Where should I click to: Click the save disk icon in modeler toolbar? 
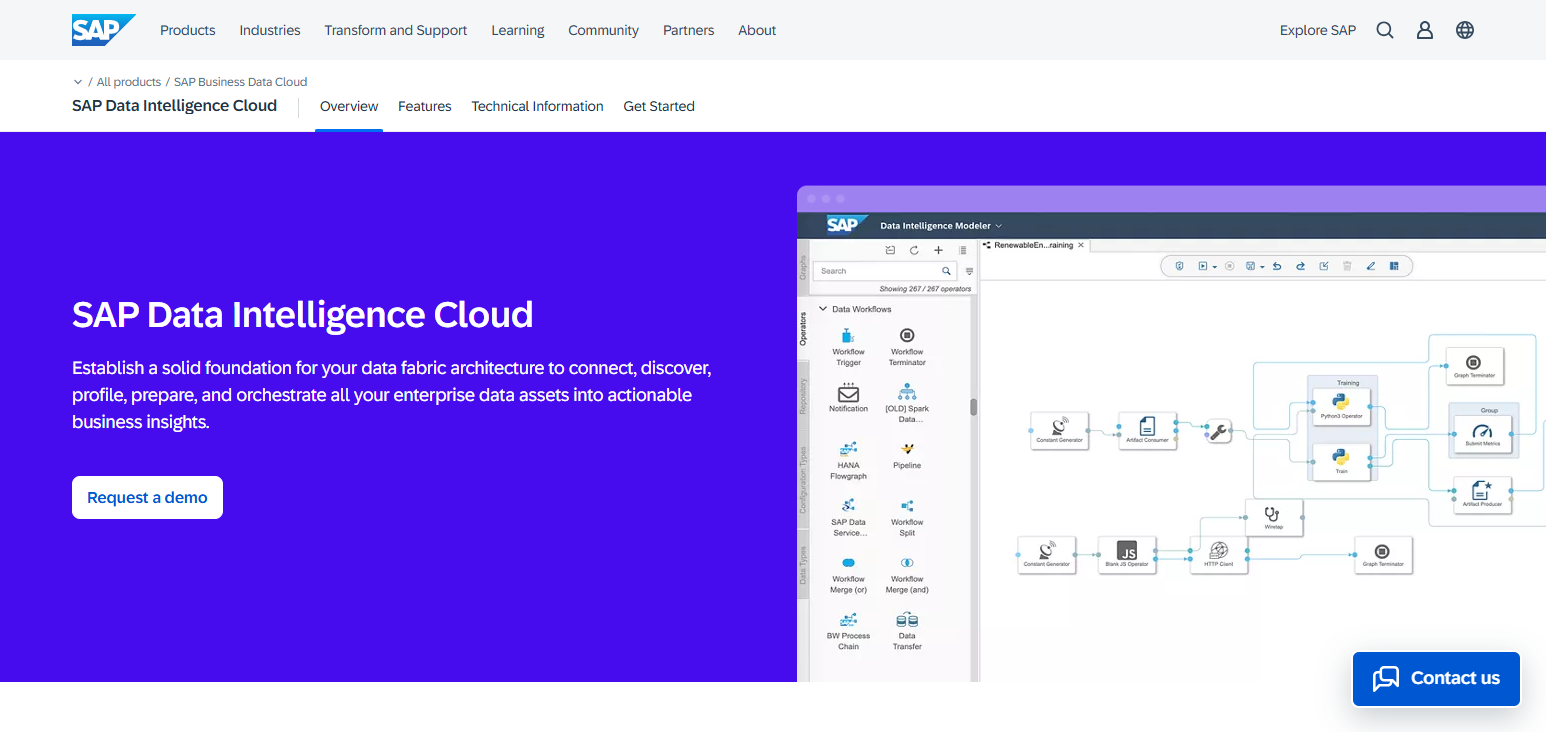point(1250,266)
